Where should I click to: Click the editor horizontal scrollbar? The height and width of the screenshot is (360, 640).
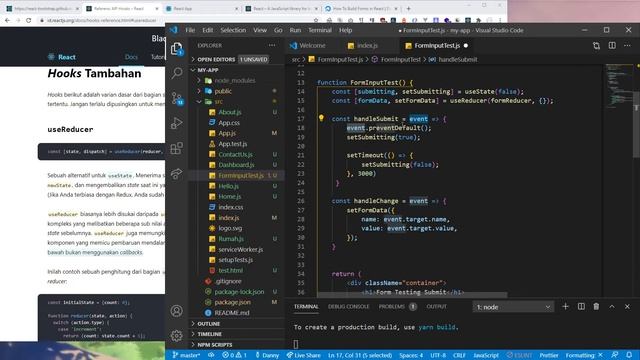412,295
